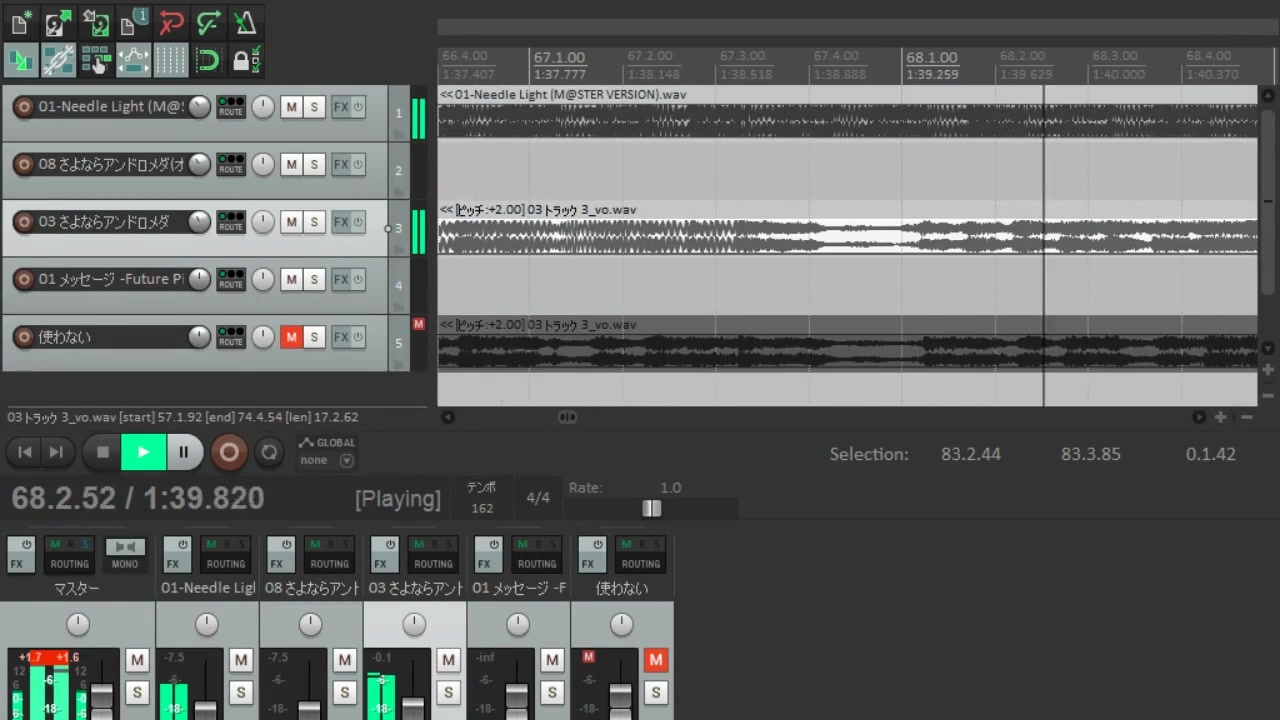The image size is (1280, 720).
Task: Unmute the 使わない track in track panel
Action: [291, 337]
